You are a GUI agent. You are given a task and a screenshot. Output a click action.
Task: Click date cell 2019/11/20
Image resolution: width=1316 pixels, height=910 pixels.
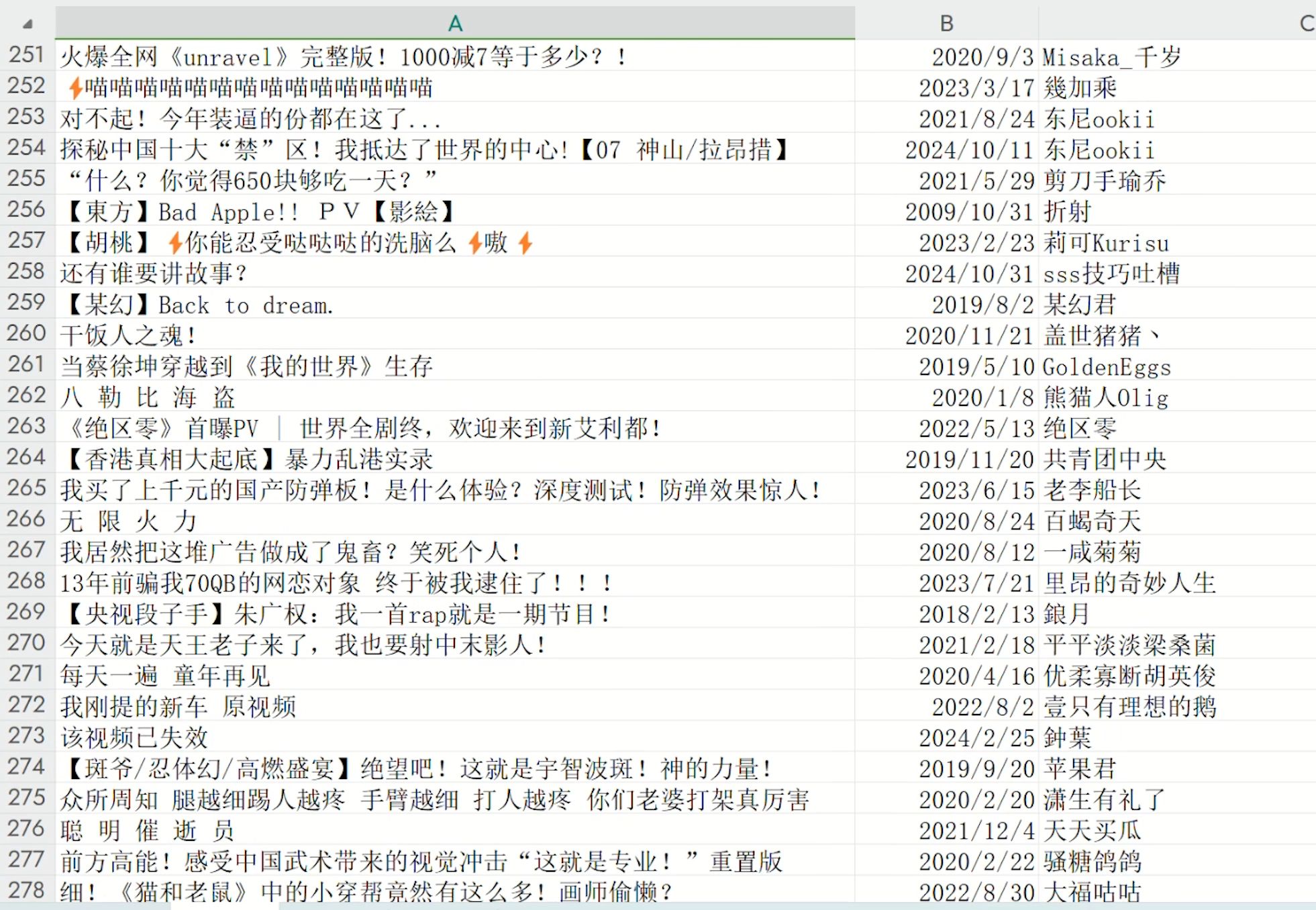[x=947, y=458]
